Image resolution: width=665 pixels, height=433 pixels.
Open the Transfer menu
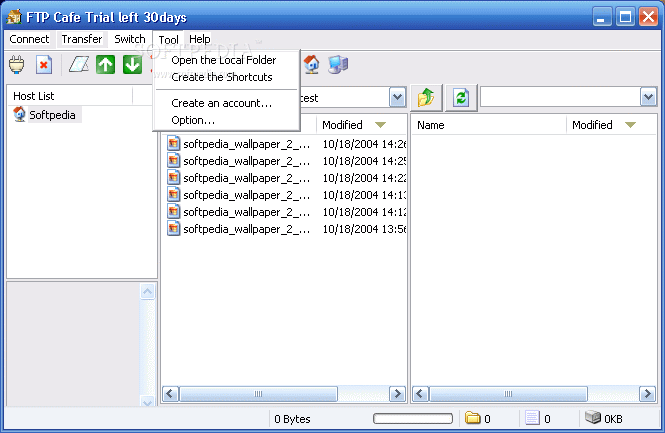pyautogui.click(x=81, y=39)
